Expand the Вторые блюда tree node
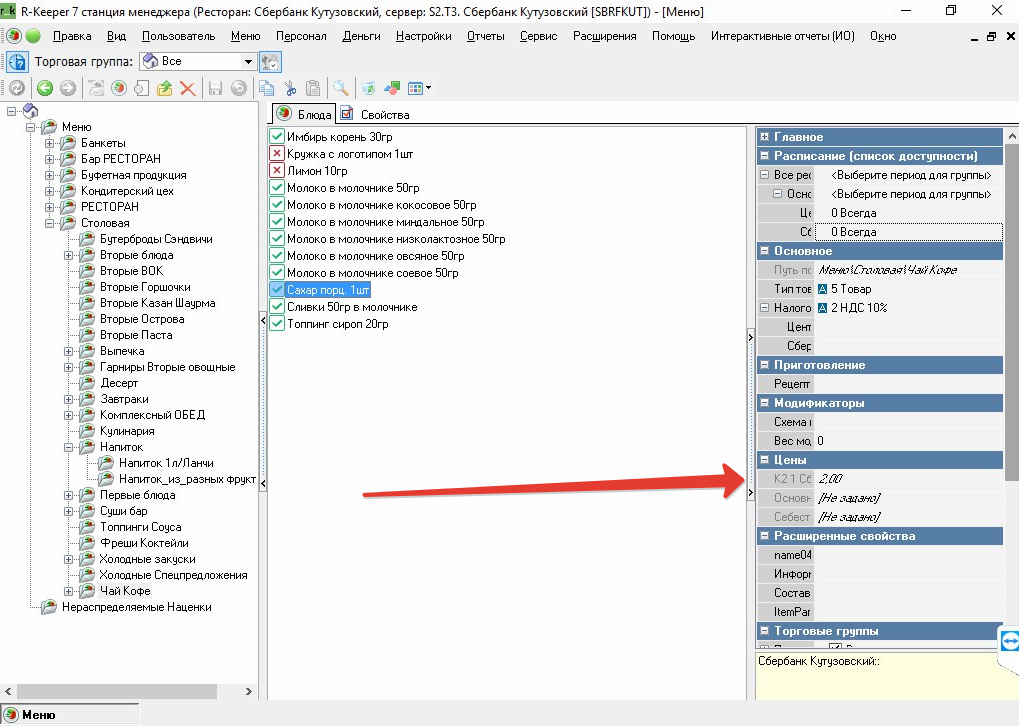 tap(67, 255)
